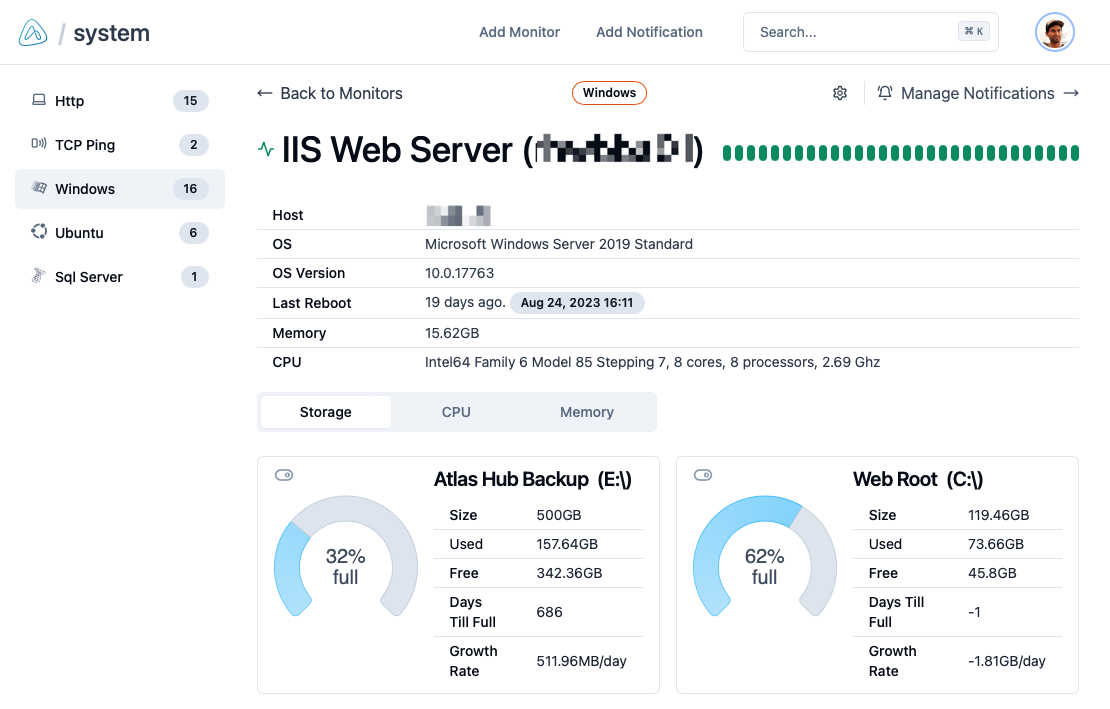Click the Ubuntu logo icon
Screen dimensions: 1110x709
[40, 232]
